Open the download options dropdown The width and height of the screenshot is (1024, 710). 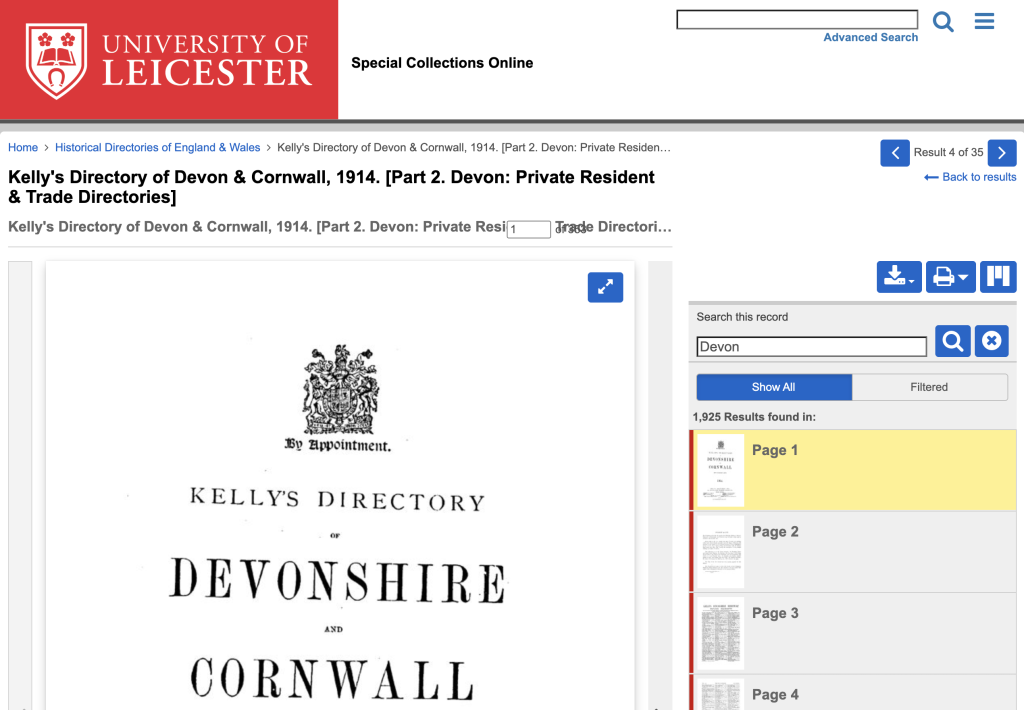[899, 277]
